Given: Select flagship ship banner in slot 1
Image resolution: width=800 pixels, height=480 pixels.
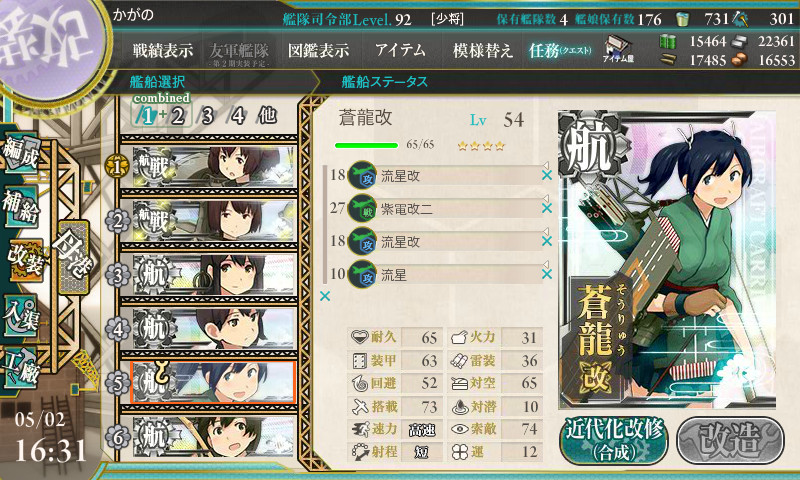Looking at the screenshot, I should click(214, 167).
